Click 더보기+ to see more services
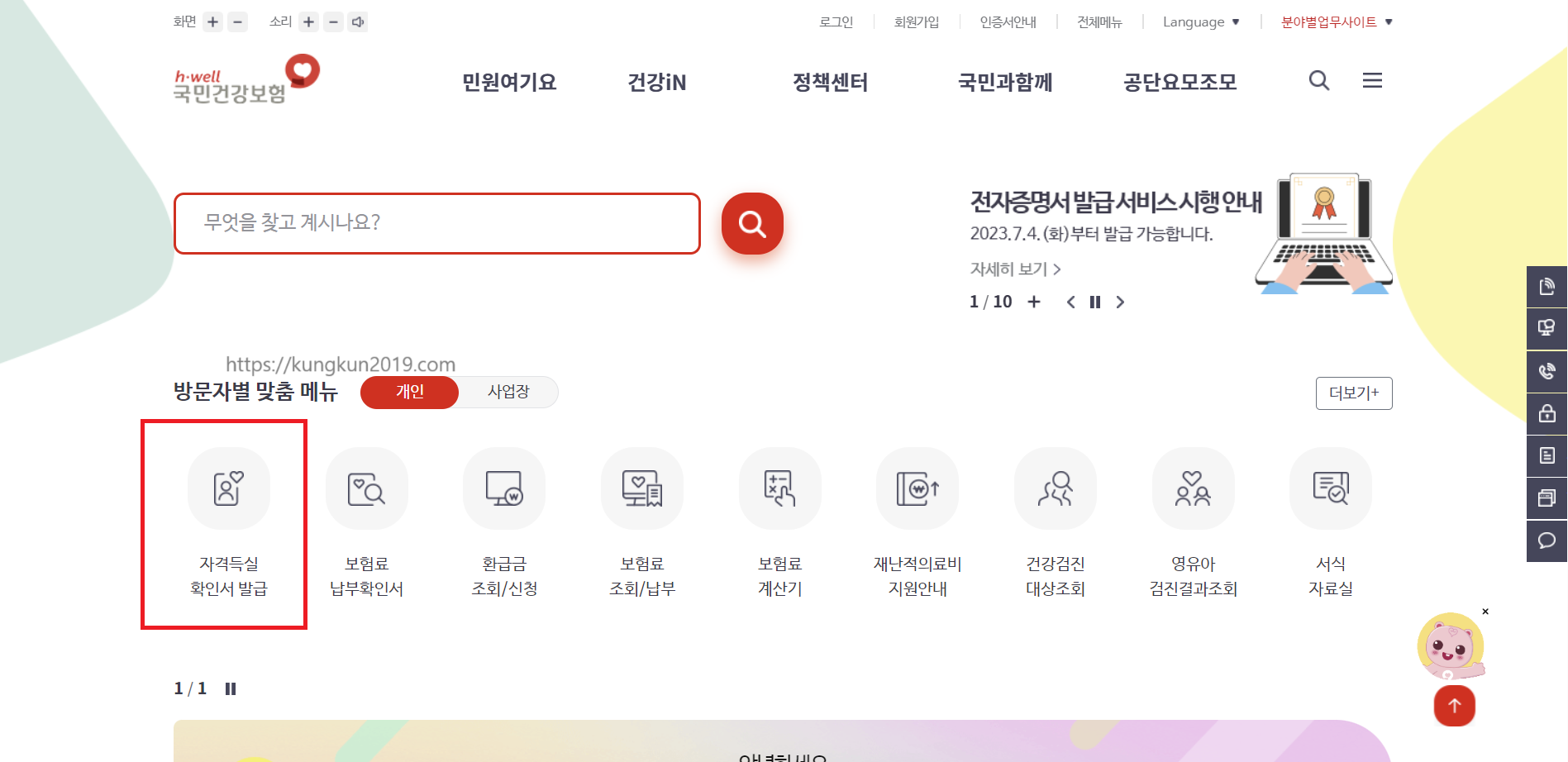The width and height of the screenshot is (1568, 762). pyautogui.click(x=1353, y=393)
